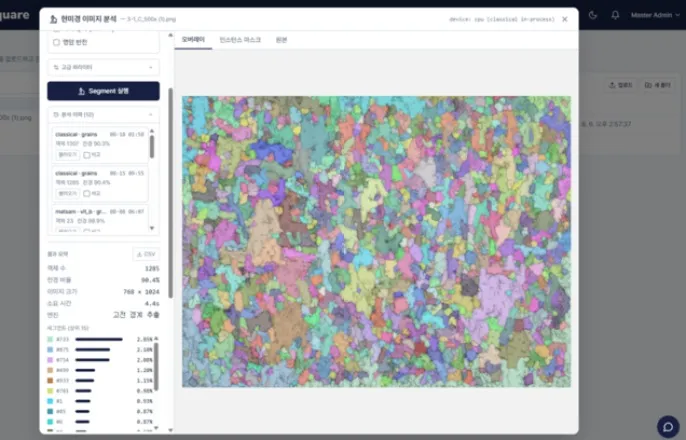686x440 pixels.
Task: Close the microscope image analysis dialog
Action: 565,19
